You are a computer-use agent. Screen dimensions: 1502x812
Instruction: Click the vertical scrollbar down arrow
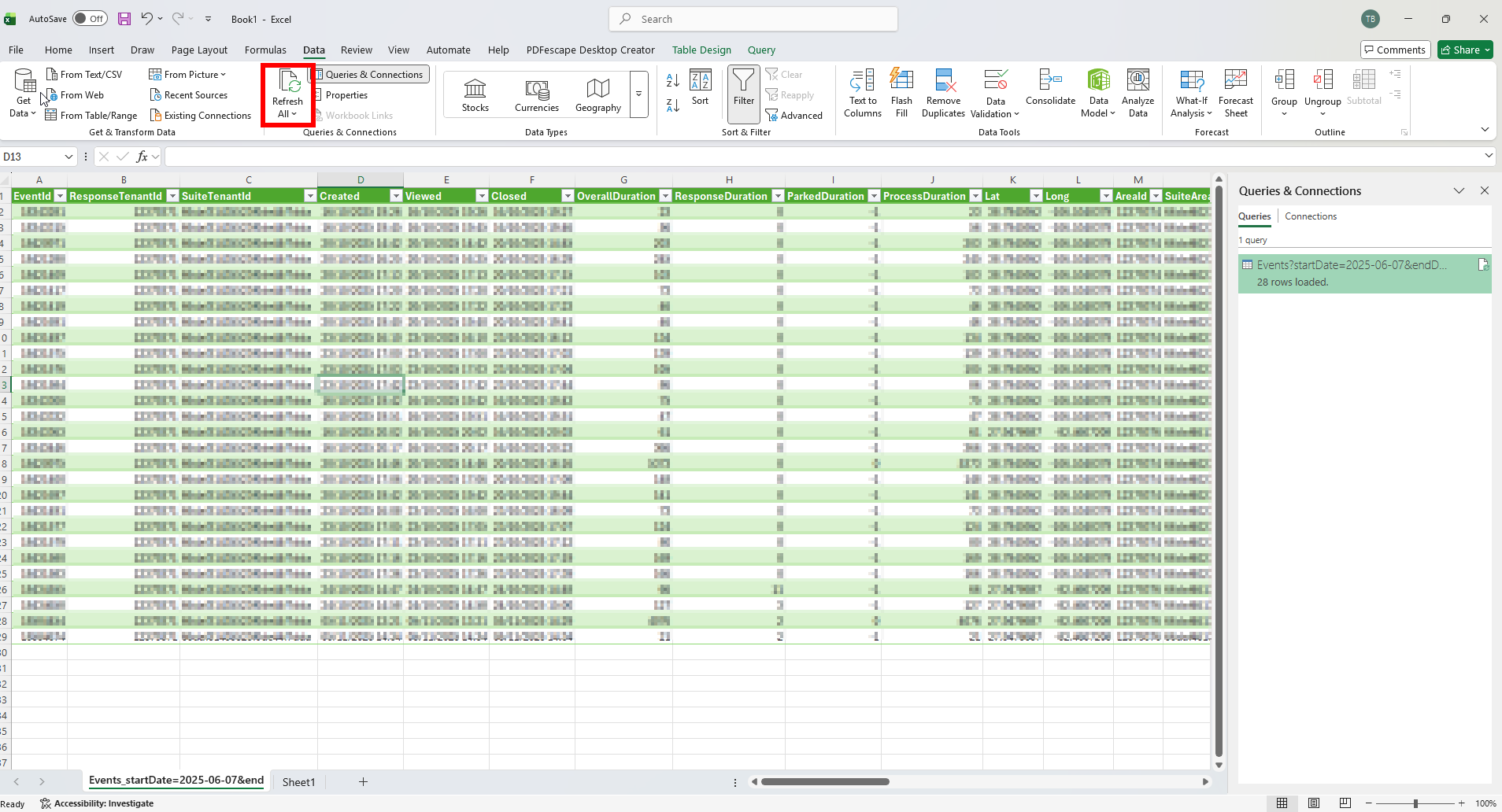click(x=1219, y=765)
